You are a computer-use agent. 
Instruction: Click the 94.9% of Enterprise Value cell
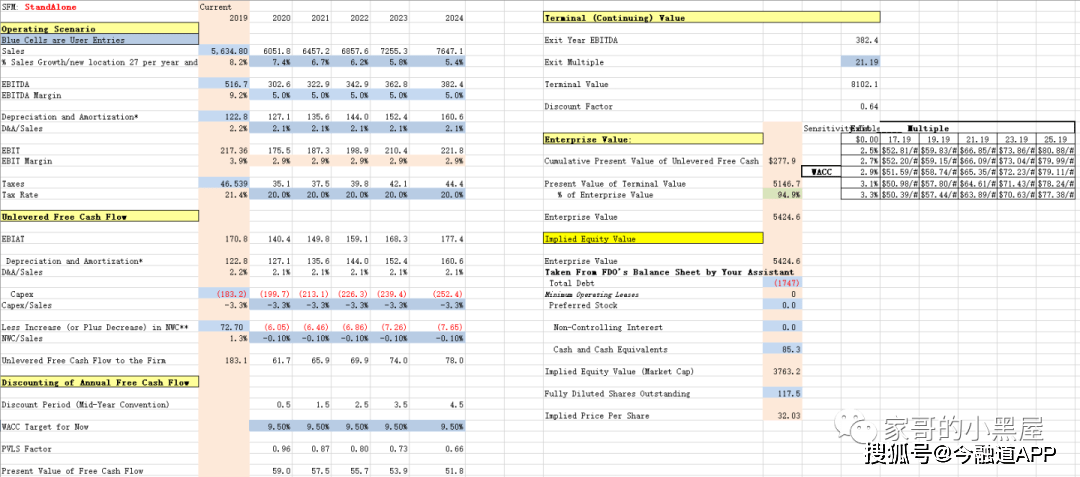pos(783,195)
